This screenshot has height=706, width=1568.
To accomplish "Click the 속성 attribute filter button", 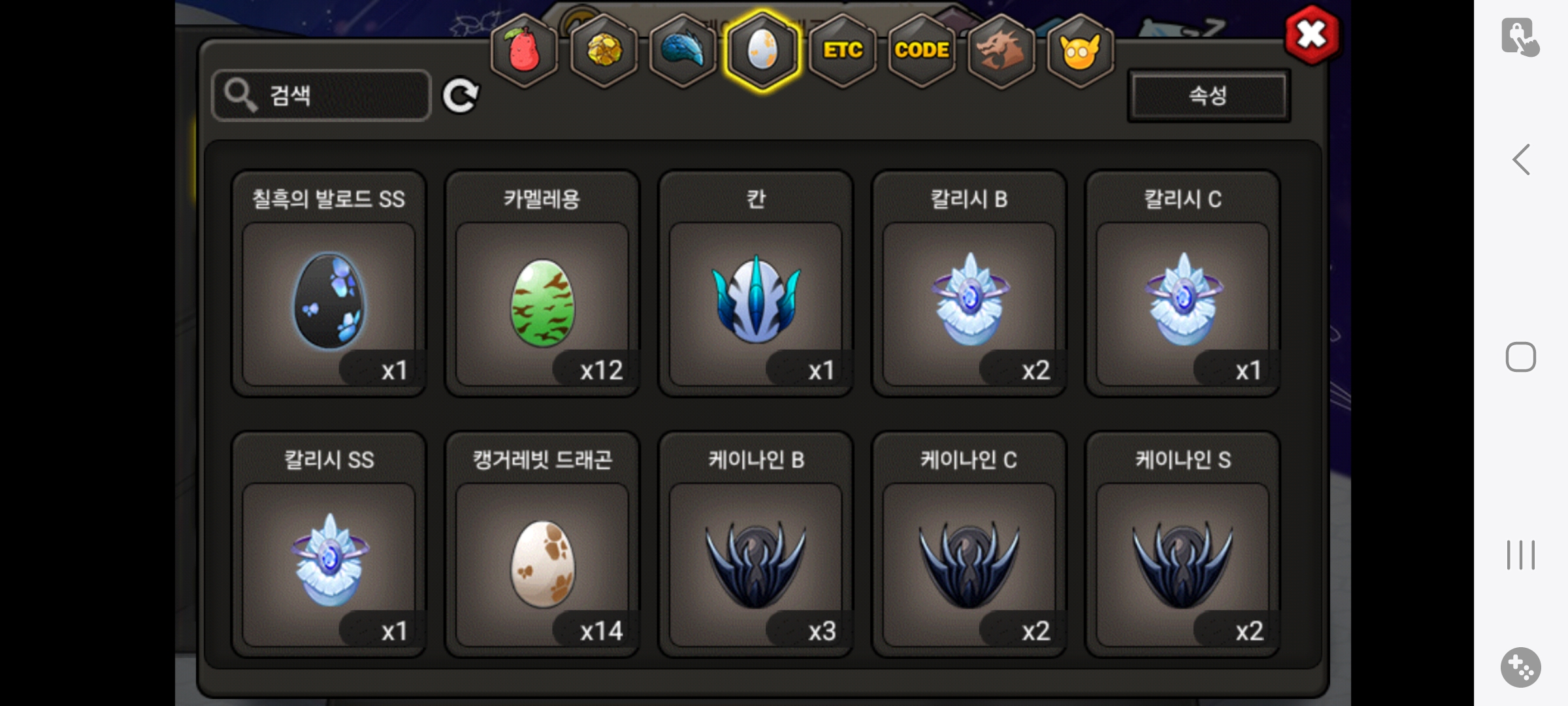I will (1209, 95).
